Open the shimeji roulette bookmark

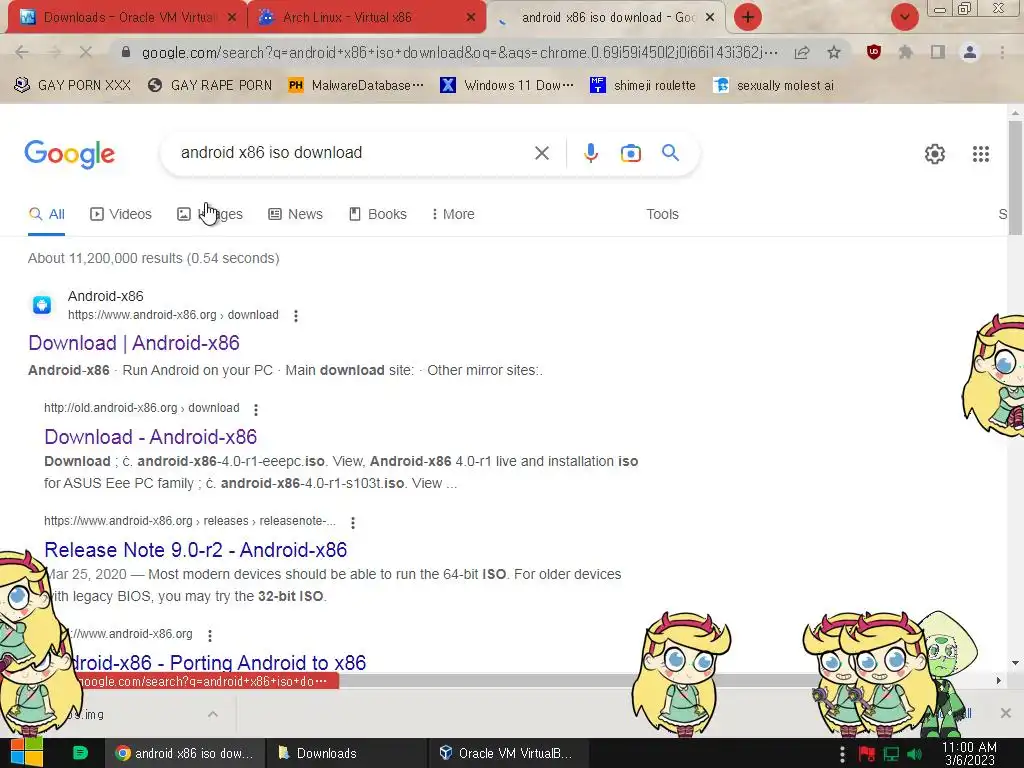pyautogui.click(x=643, y=86)
